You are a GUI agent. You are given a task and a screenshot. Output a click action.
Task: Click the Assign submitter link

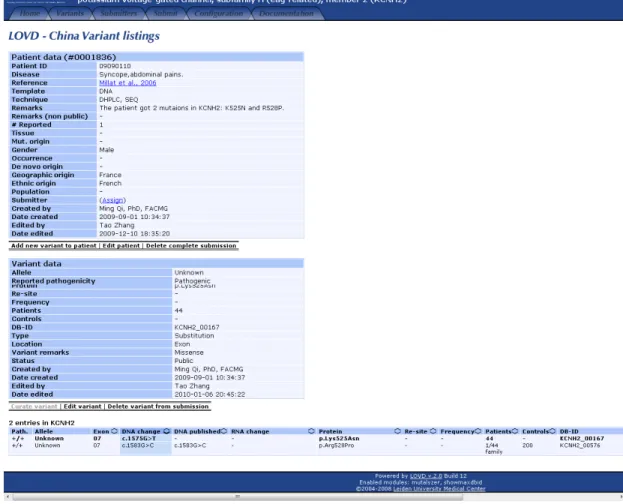click(x=112, y=200)
